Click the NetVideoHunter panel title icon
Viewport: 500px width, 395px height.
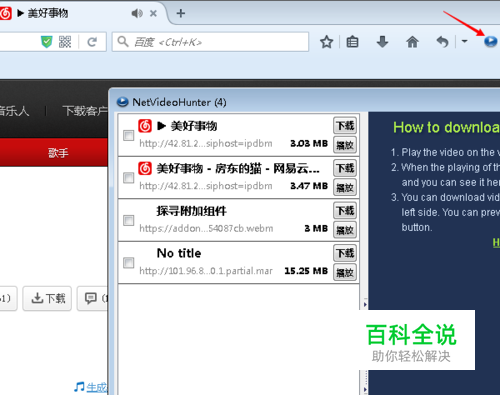(122, 102)
